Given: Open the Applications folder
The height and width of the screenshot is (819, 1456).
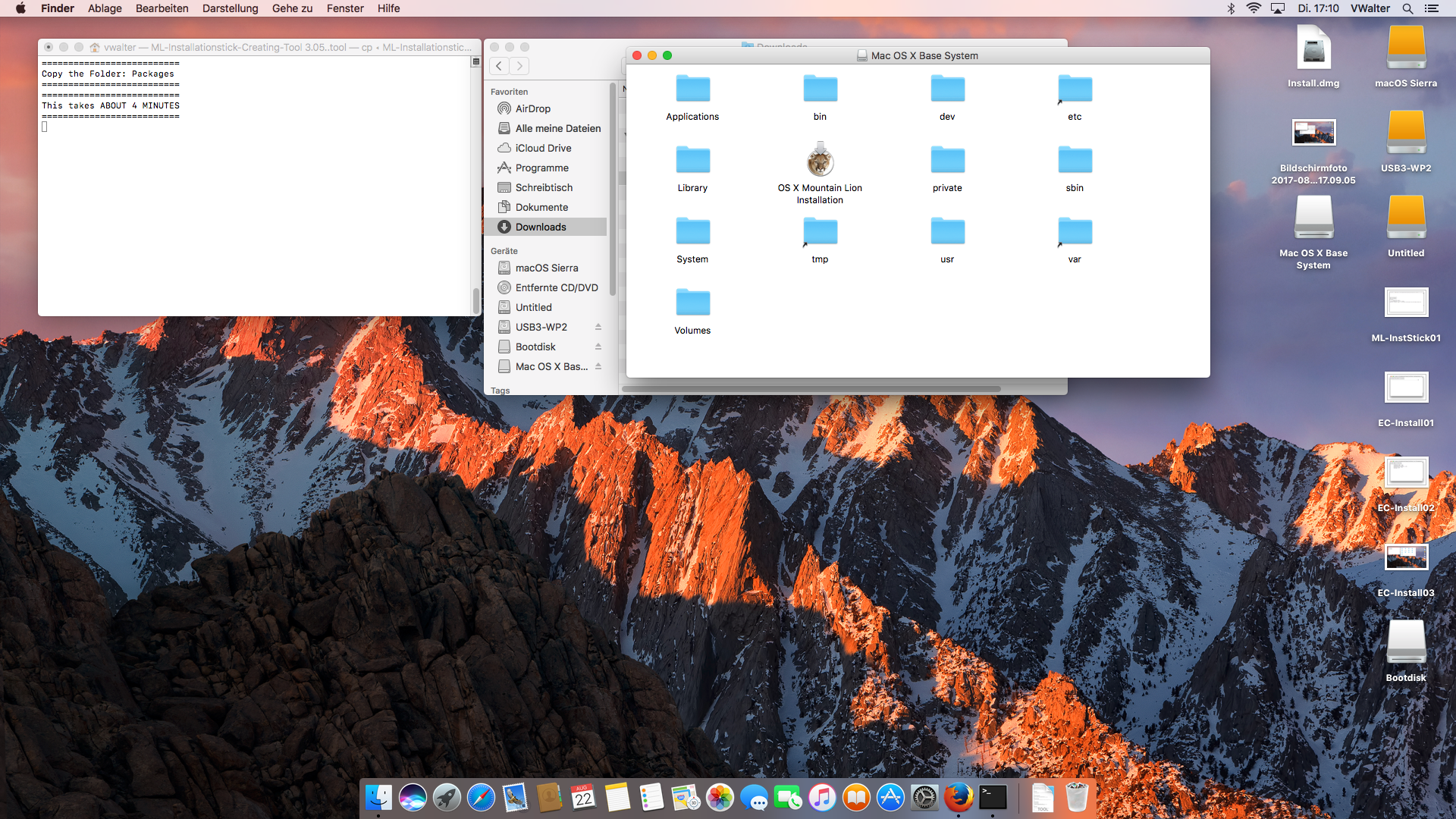Looking at the screenshot, I should [x=692, y=89].
